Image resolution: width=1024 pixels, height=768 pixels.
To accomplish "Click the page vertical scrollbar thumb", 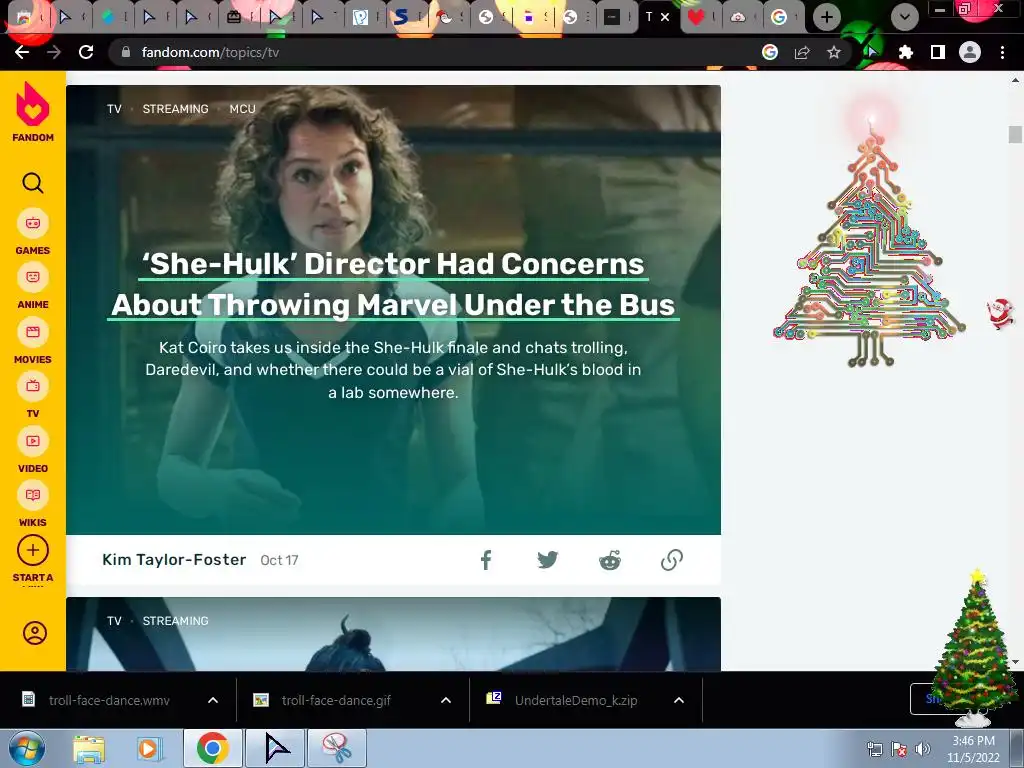I will pos(1015,134).
